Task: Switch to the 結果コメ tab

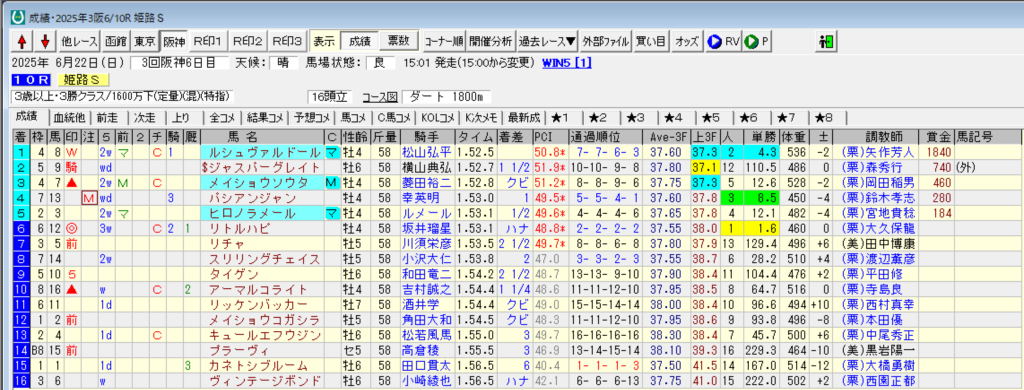Action: 265,118
